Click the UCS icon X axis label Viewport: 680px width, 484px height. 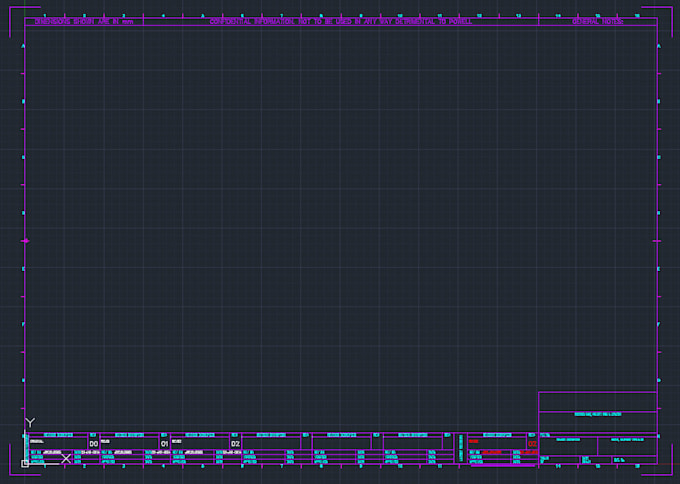66,458
